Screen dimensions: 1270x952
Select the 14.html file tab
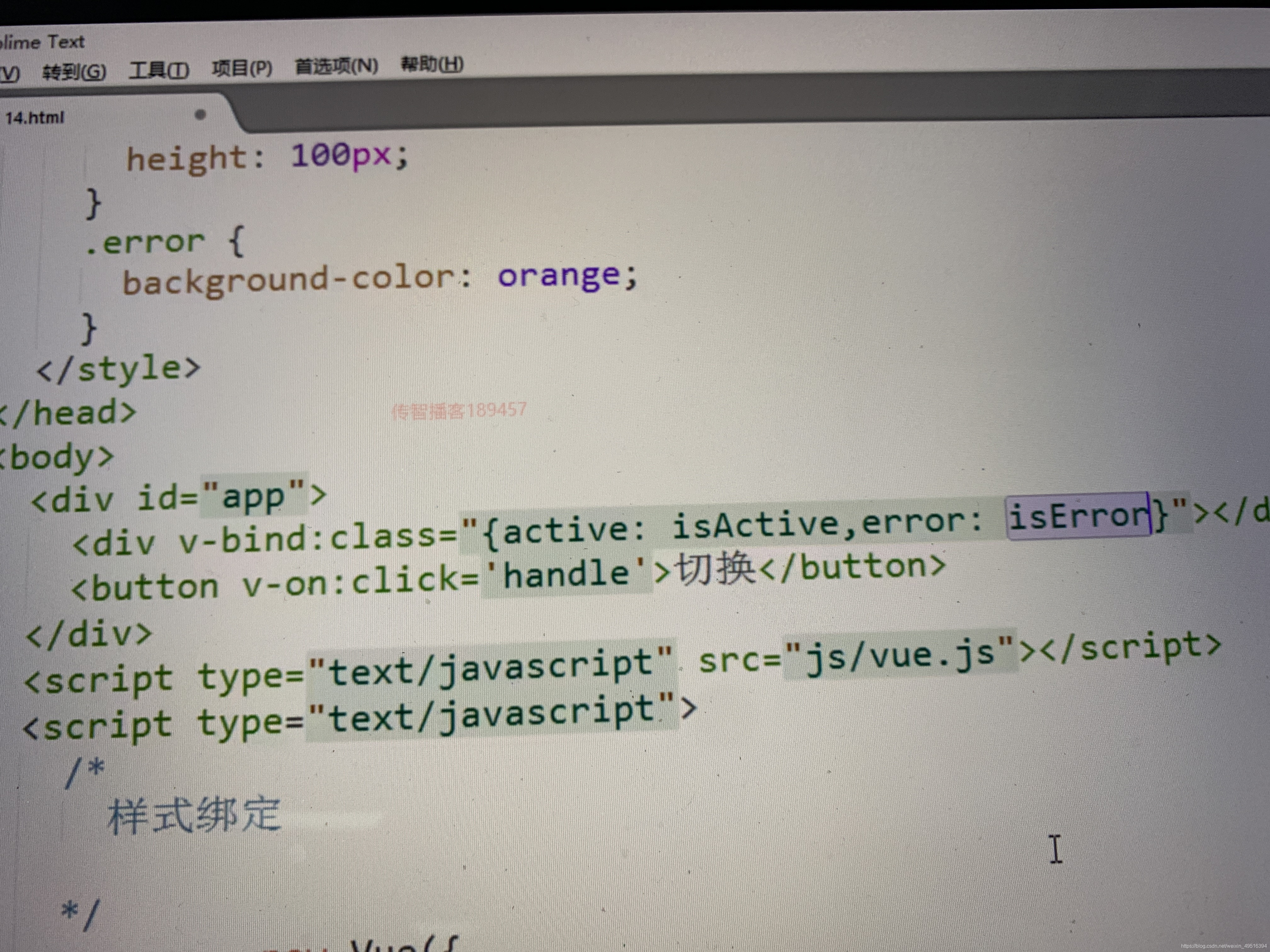click(34, 118)
